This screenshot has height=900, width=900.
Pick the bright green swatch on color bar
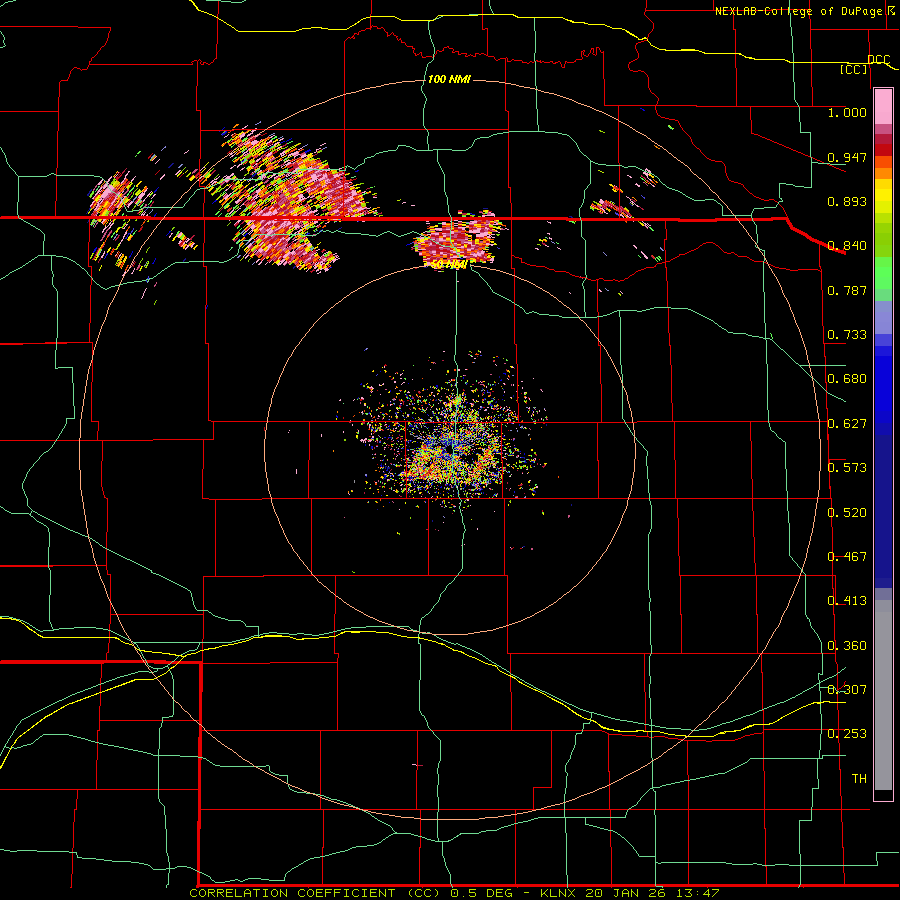[883, 273]
